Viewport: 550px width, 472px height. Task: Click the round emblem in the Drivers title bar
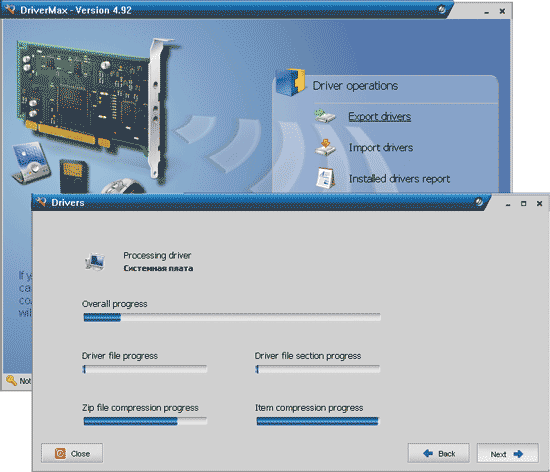point(479,202)
